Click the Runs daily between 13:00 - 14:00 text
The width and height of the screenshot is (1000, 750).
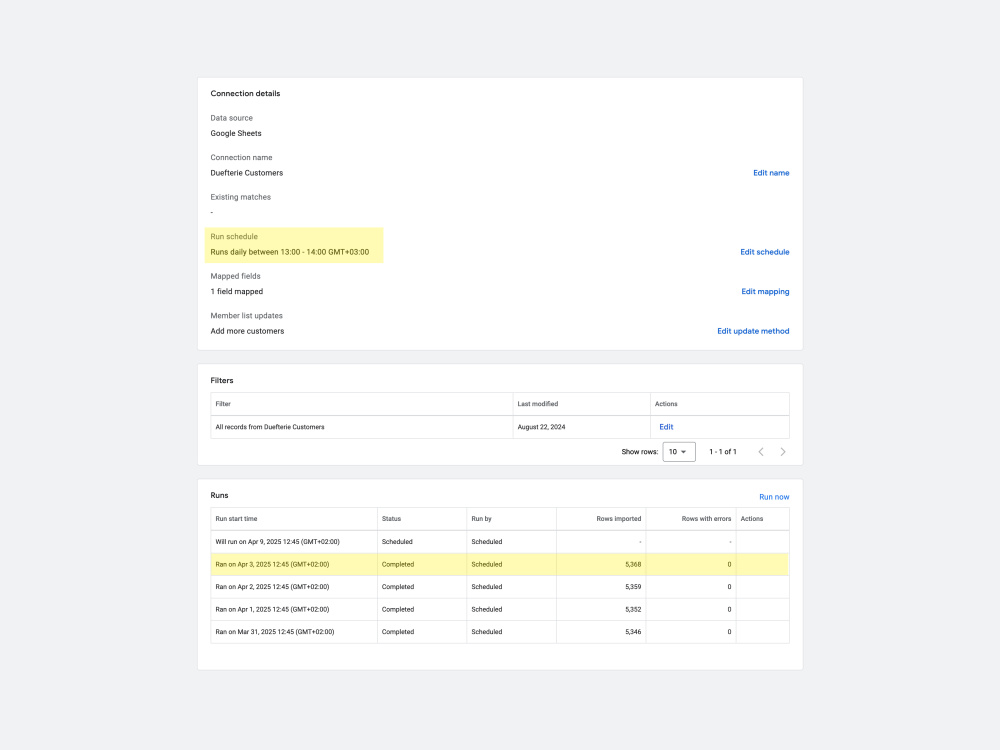[290, 252]
